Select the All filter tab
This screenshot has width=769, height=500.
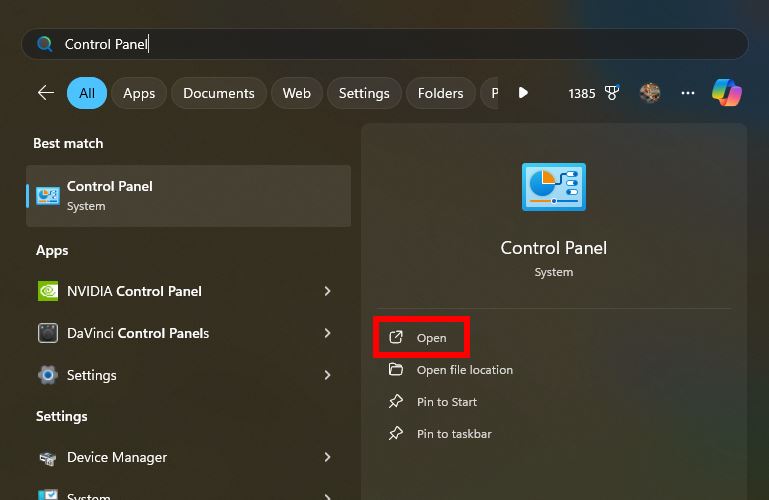pyautogui.click(x=87, y=93)
